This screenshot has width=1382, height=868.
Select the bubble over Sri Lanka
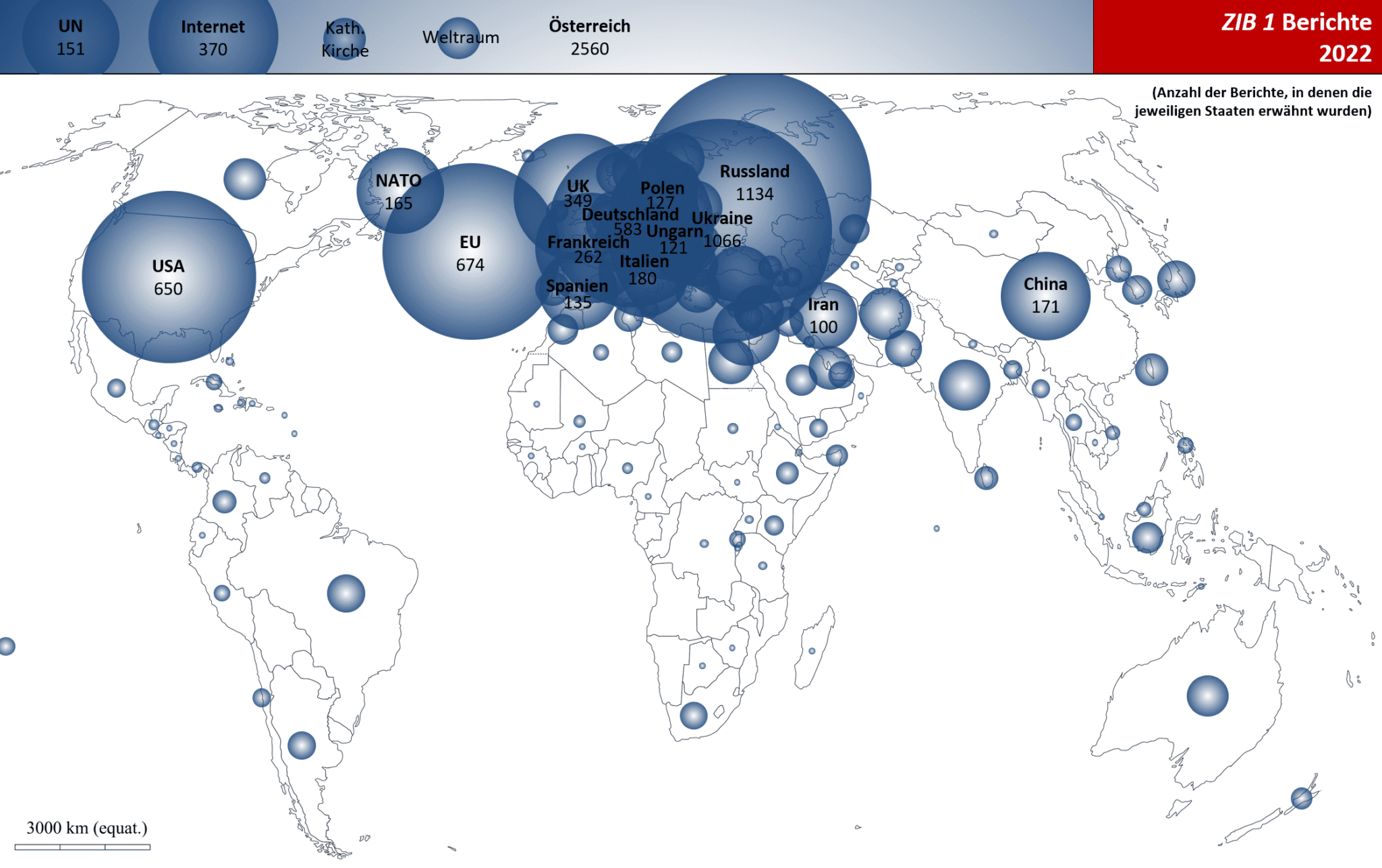tap(986, 478)
